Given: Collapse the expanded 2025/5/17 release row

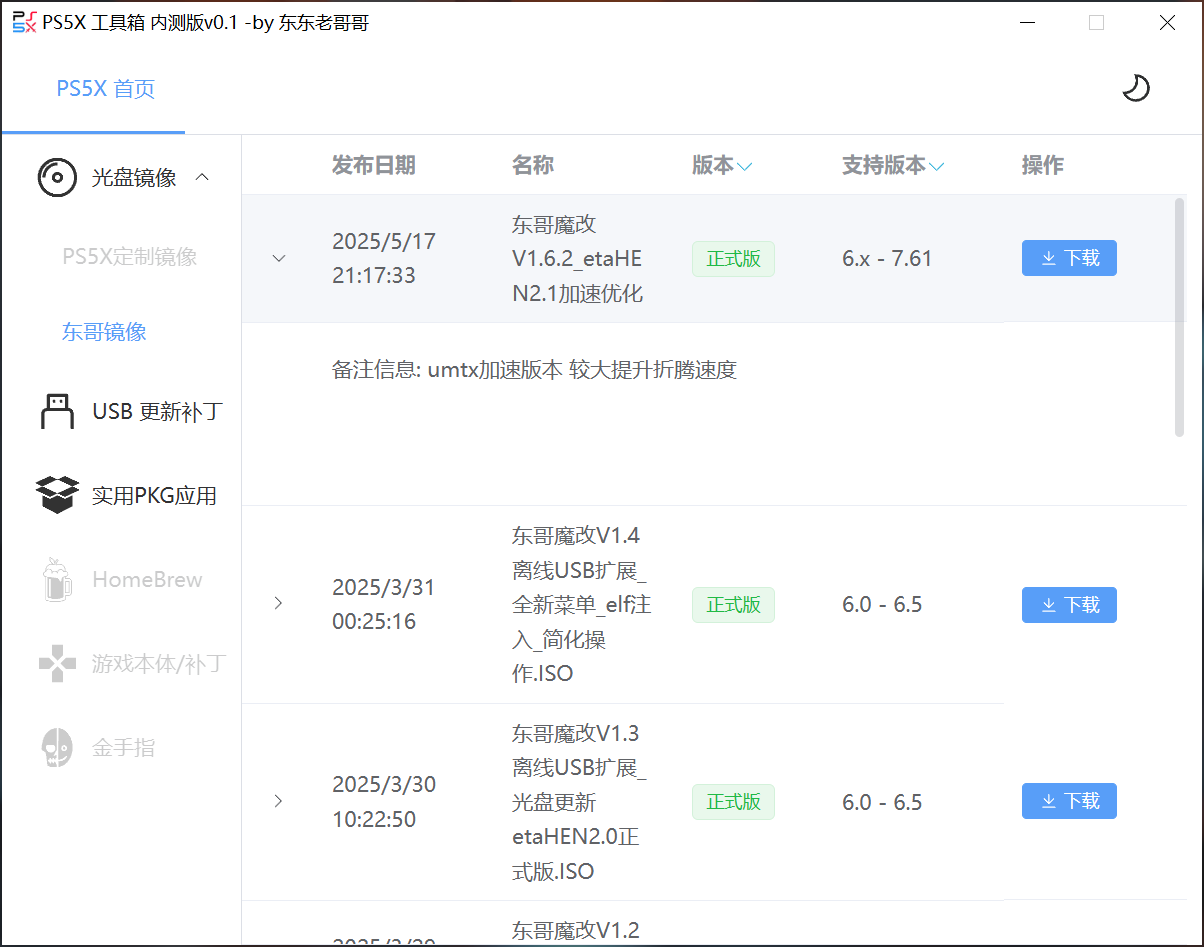Looking at the screenshot, I should [x=278, y=258].
